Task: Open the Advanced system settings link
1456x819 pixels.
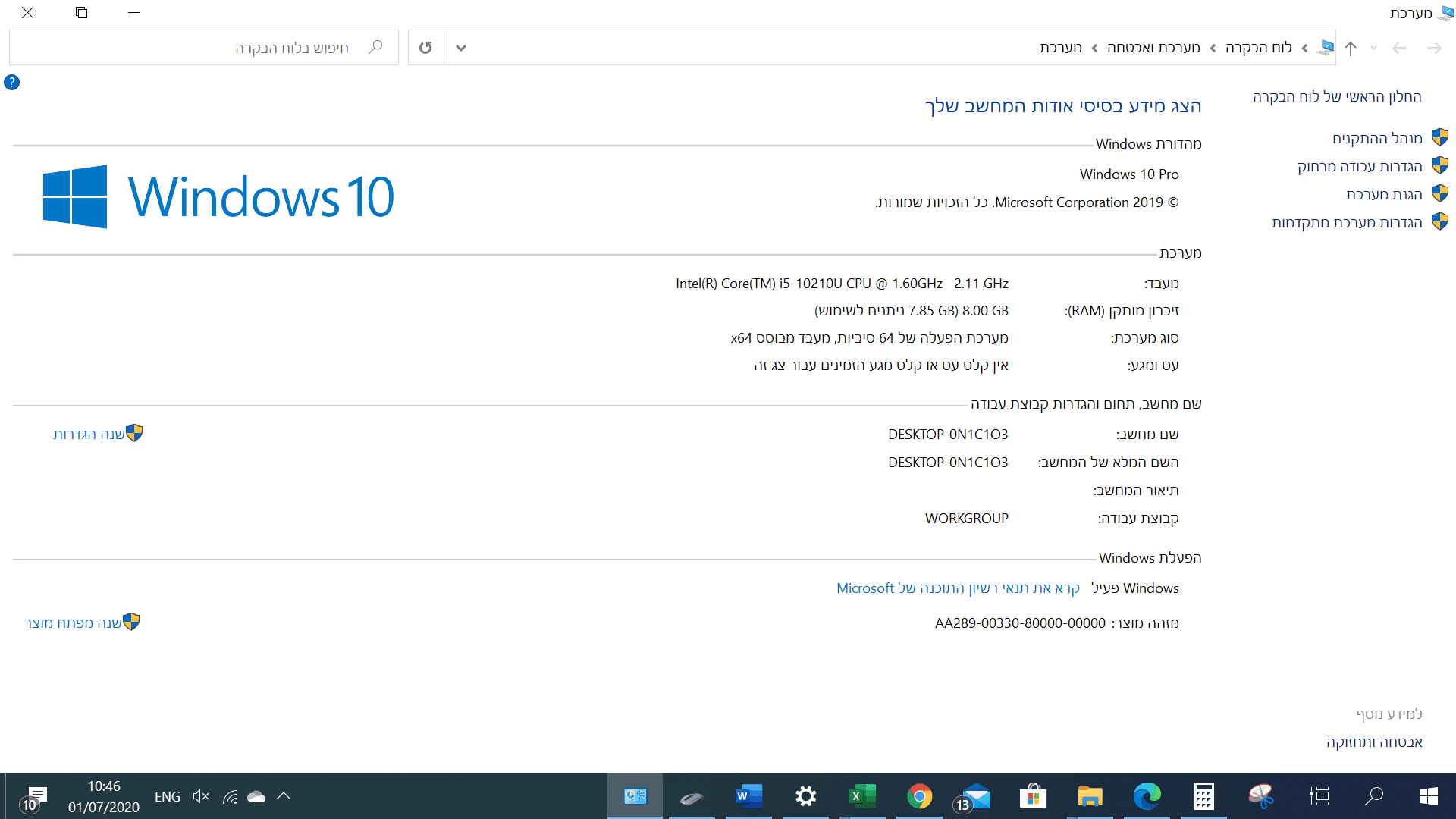Action: tap(1346, 222)
